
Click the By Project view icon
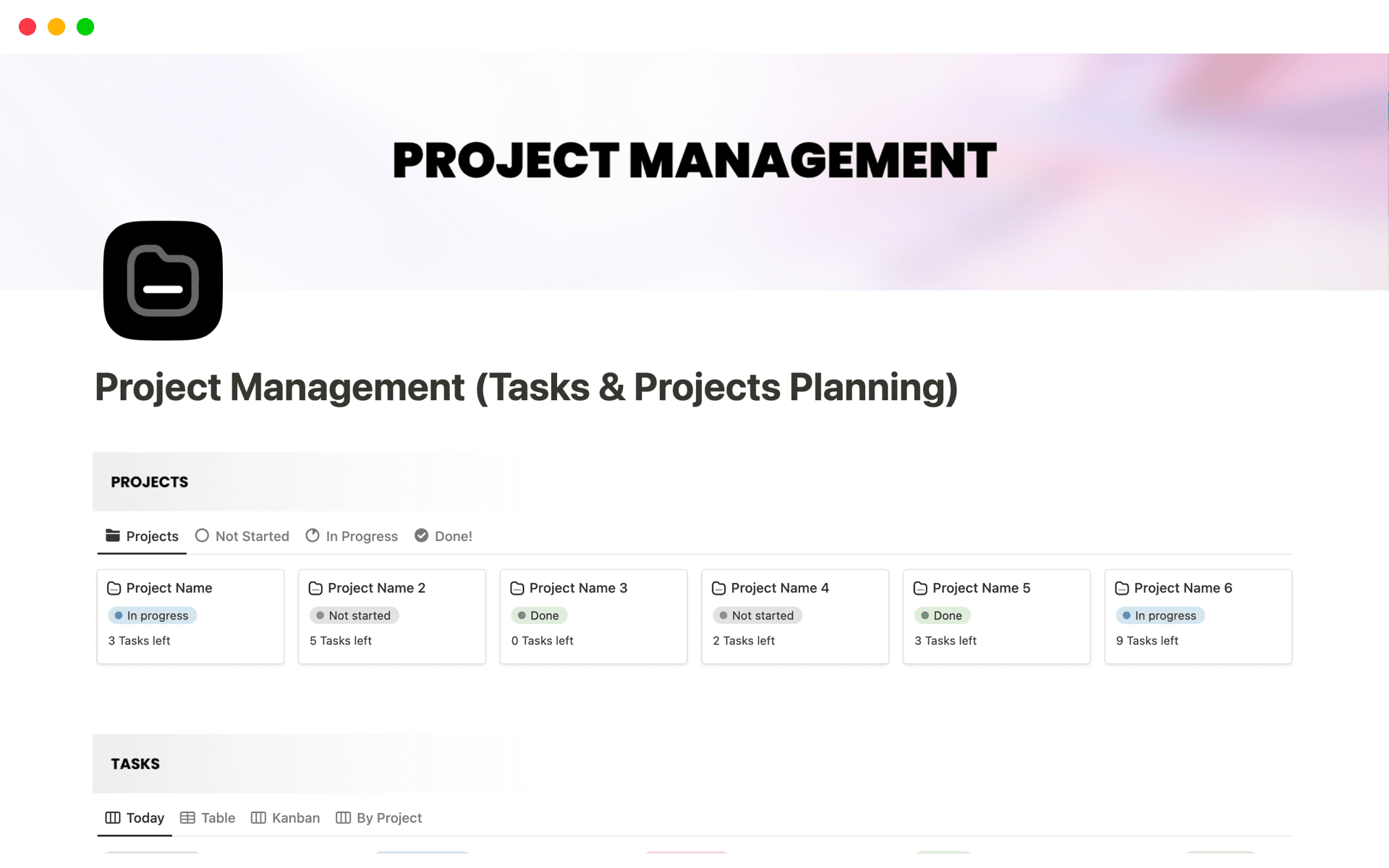pyautogui.click(x=344, y=817)
